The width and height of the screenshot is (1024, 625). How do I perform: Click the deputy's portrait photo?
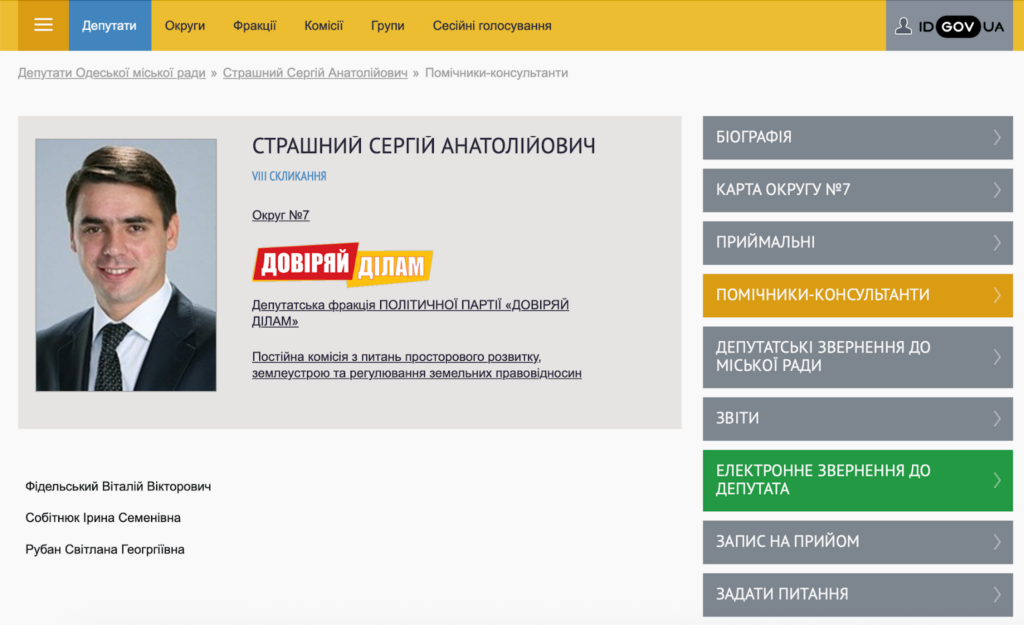tap(126, 265)
